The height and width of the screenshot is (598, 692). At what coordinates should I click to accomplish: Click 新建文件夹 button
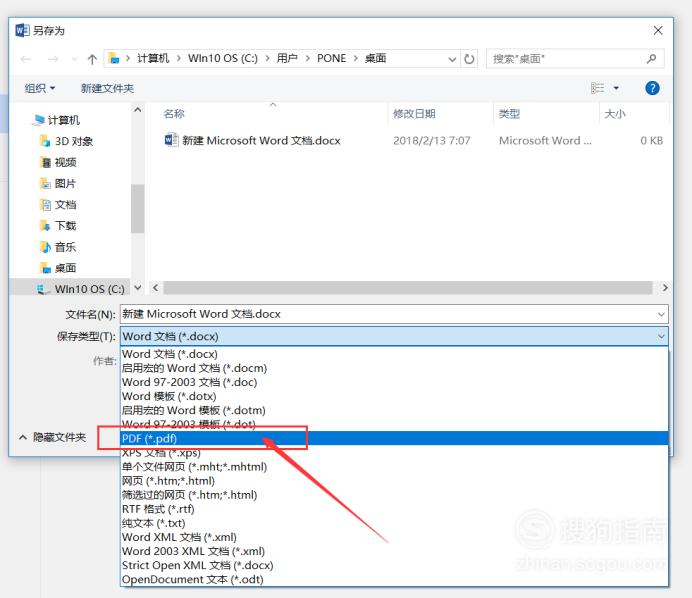[107, 88]
